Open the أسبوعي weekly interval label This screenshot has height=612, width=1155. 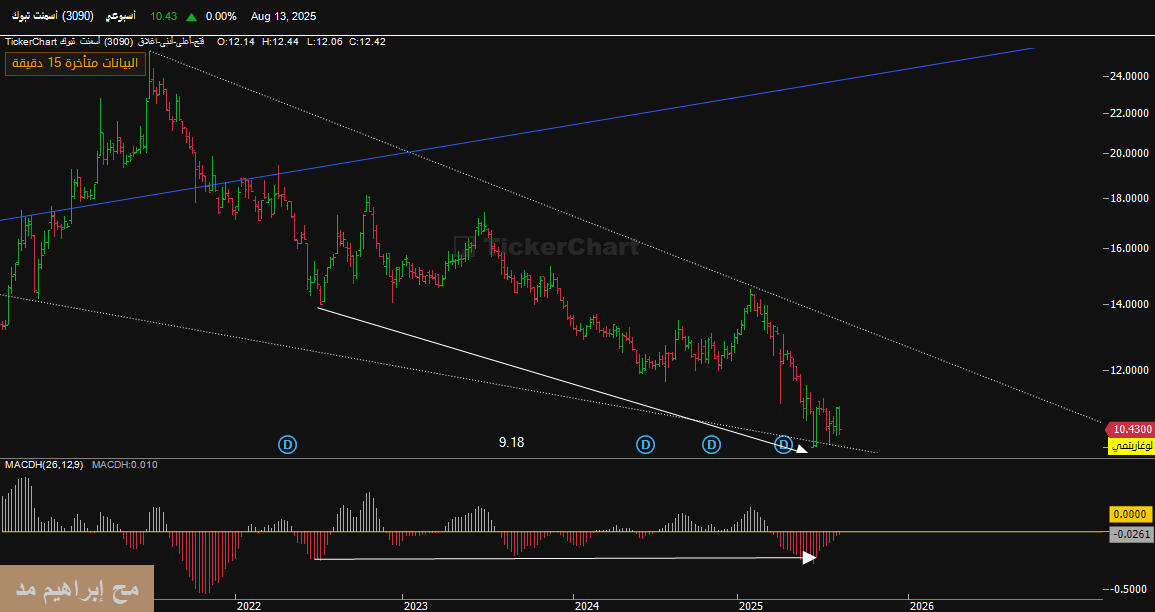(121, 15)
